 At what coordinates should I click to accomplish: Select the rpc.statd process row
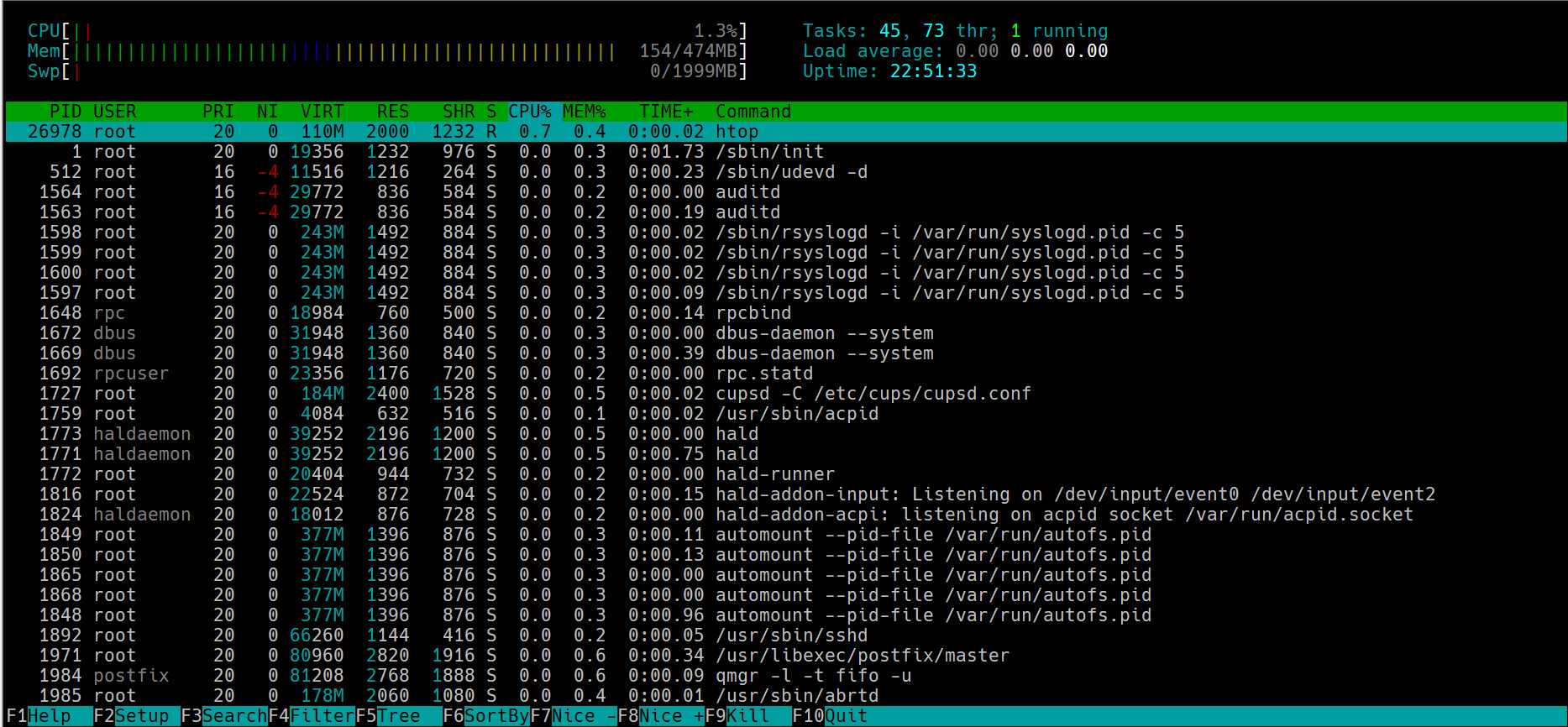[786, 374]
